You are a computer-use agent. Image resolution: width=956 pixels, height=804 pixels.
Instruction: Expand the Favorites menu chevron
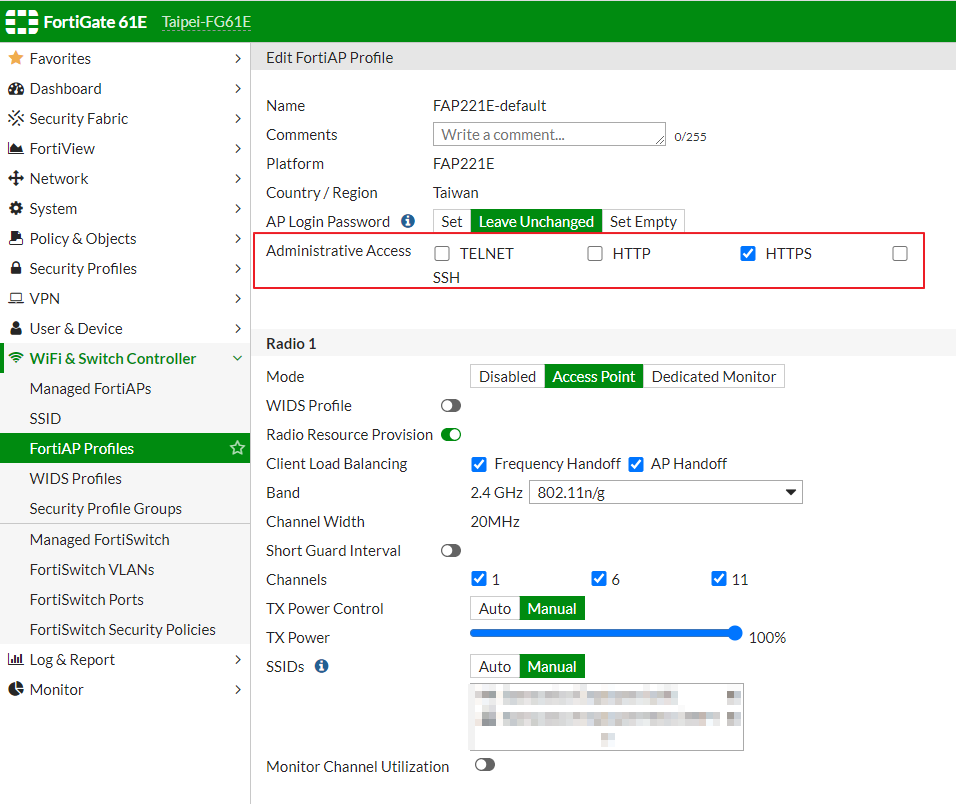238,59
